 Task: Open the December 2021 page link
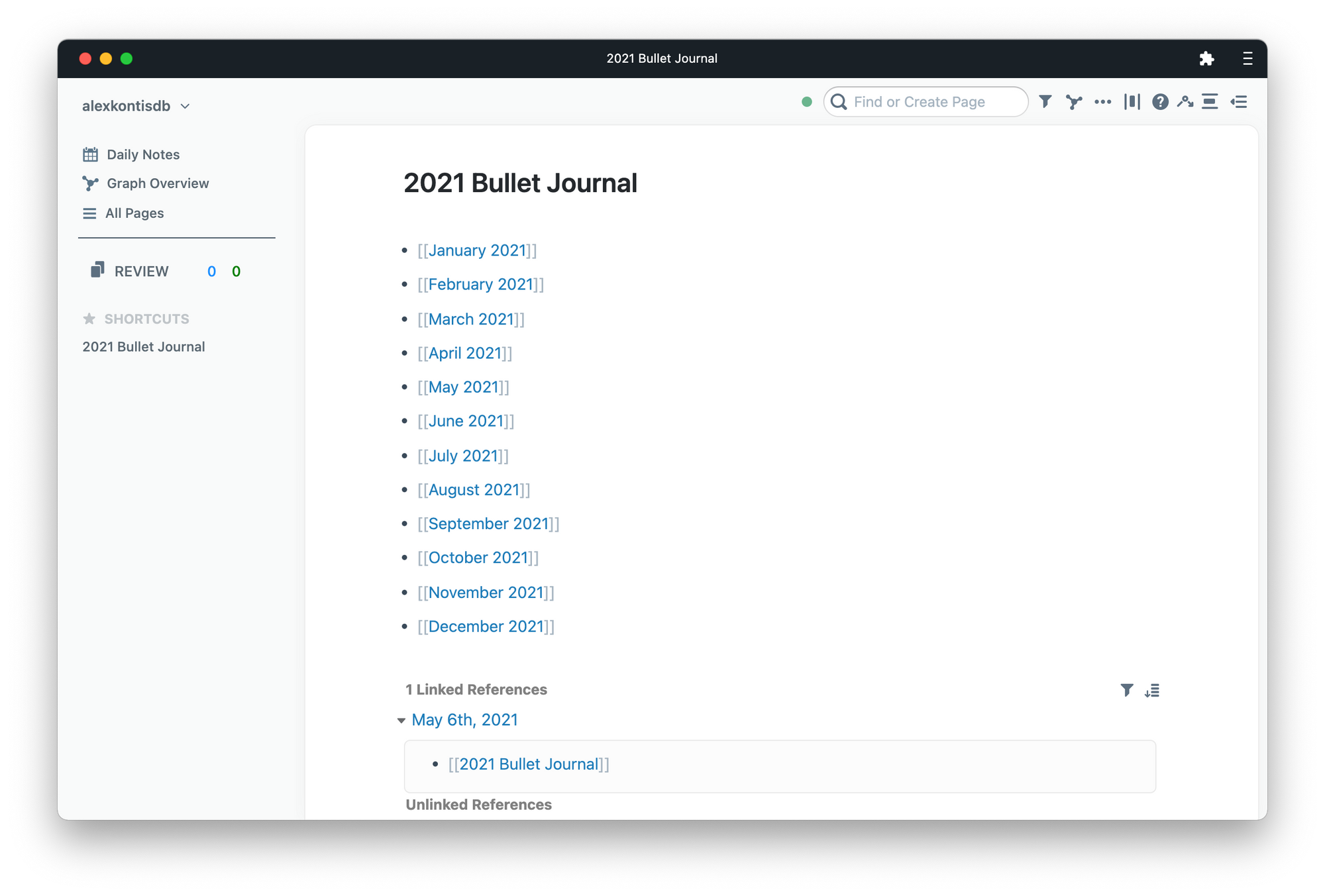(486, 626)
